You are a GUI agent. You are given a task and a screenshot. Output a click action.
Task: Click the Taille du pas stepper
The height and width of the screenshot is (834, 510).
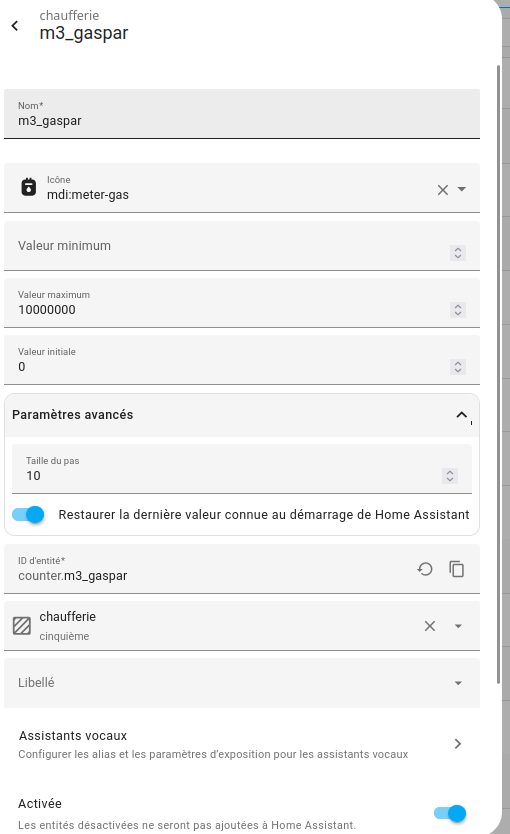(x=450, y=476)
